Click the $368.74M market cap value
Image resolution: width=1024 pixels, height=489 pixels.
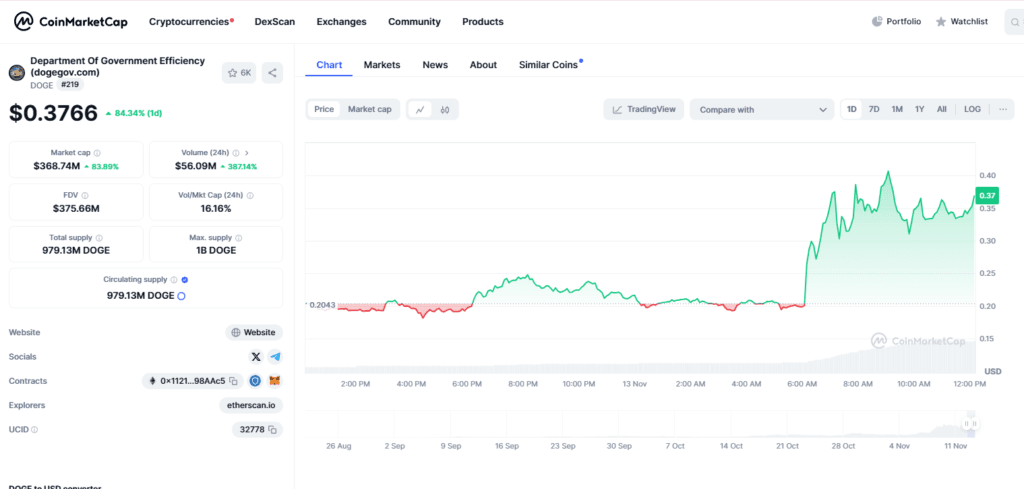[57, 166]
